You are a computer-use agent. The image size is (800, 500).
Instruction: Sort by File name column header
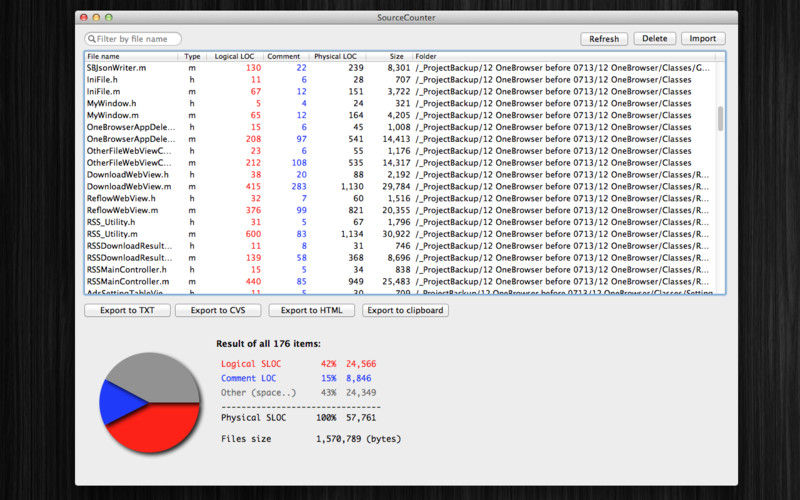pyautogui.click(x=131, y=56)
